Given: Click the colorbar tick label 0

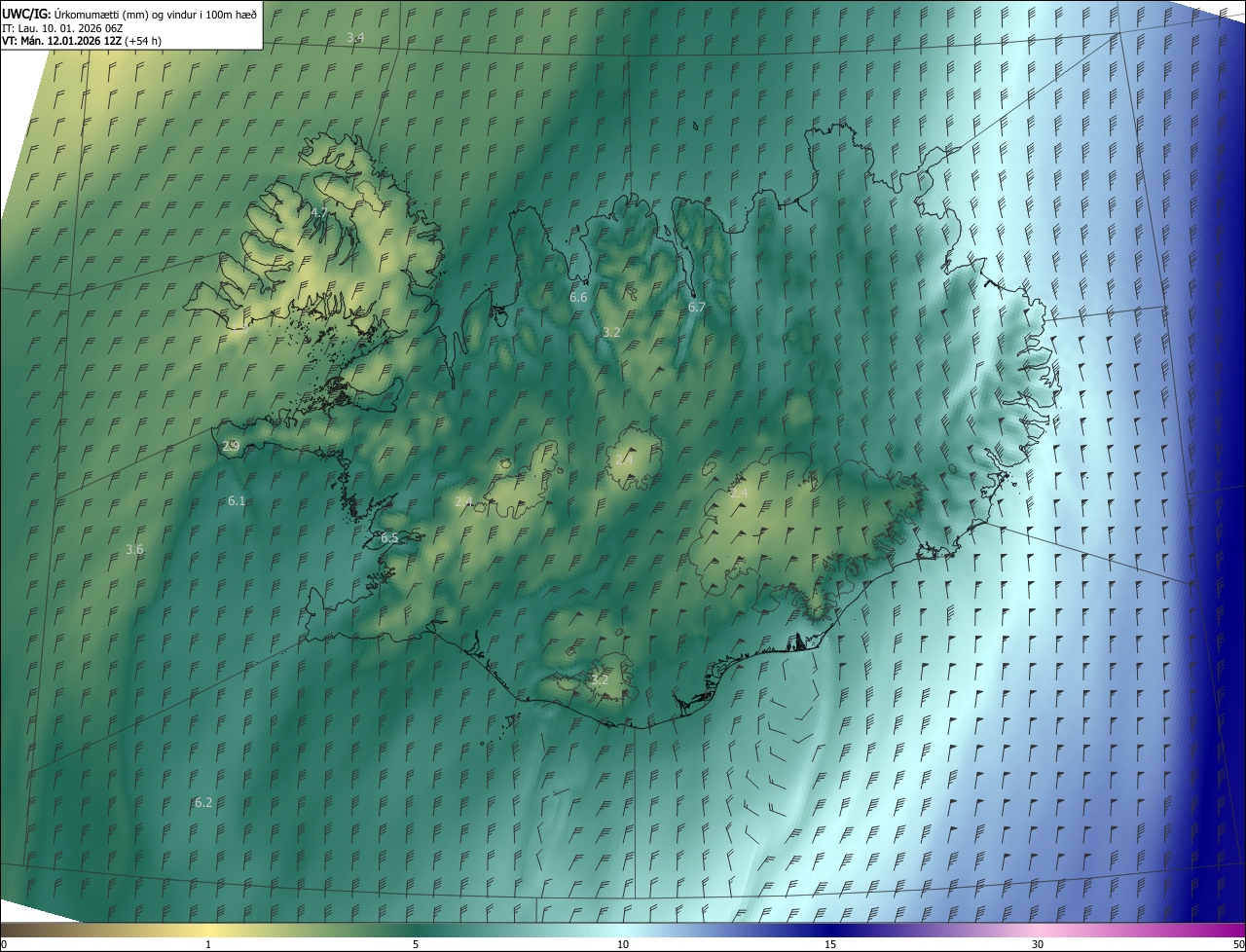Looking at the screenshot, I should coord(4,944).
